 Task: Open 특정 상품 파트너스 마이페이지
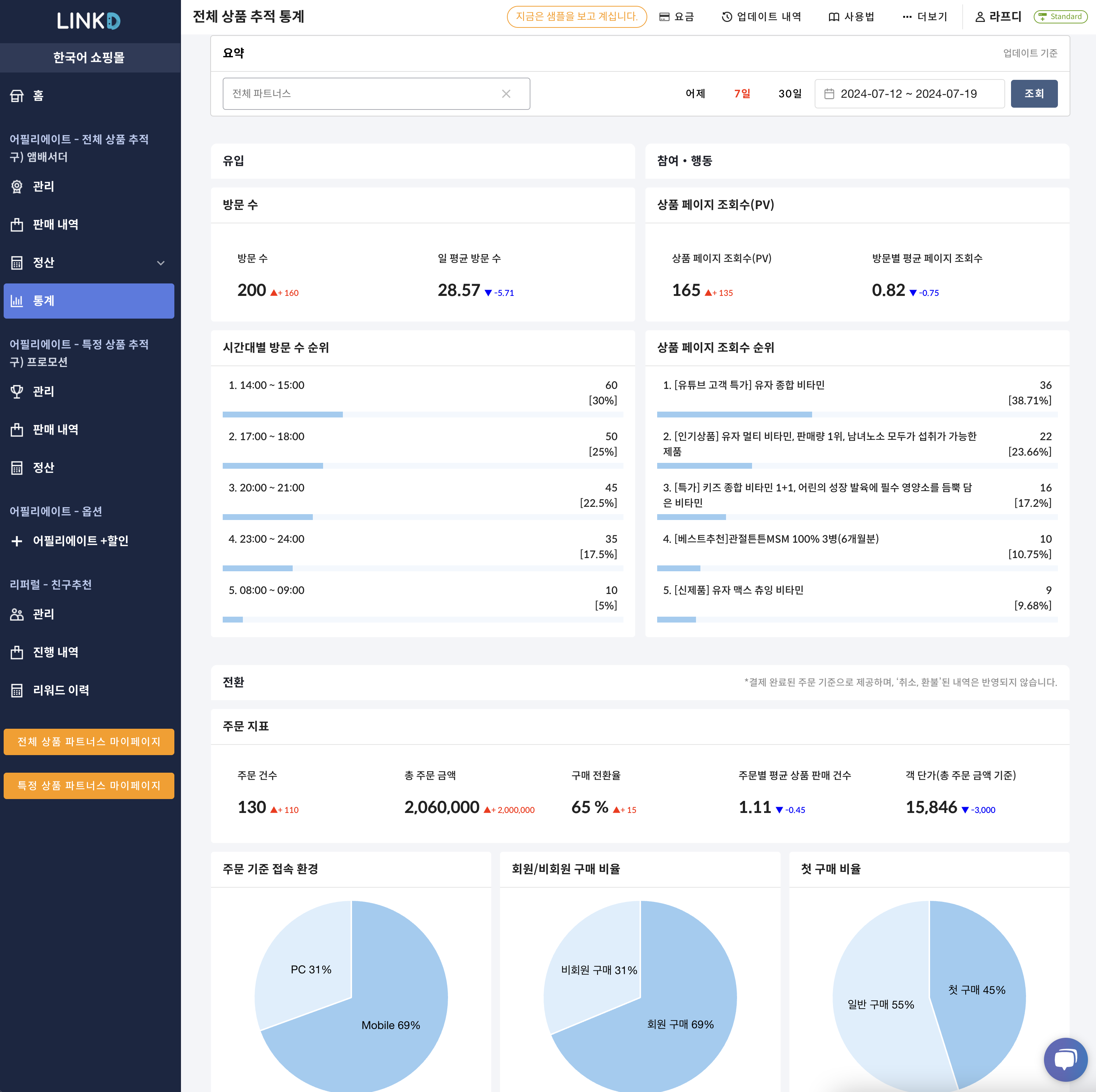coord(89,785)
